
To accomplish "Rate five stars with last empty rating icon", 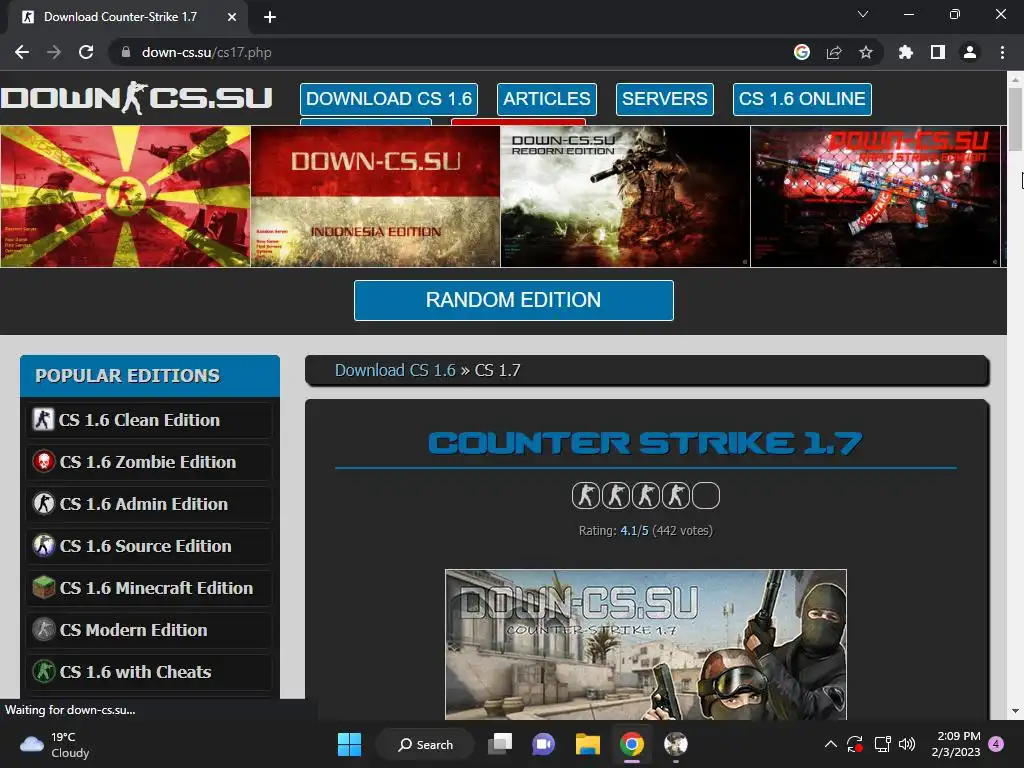I will click(706, 496).
